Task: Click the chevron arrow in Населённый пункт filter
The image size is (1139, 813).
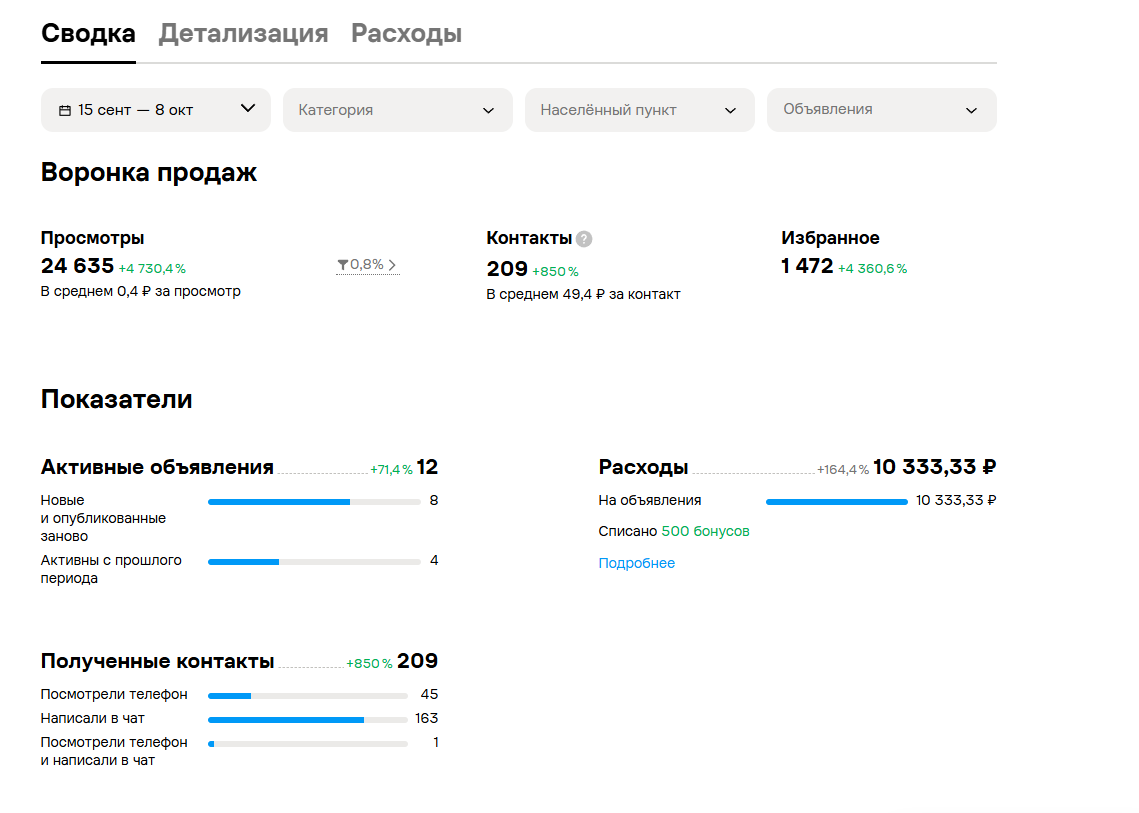Action: (x=730, y=110)
